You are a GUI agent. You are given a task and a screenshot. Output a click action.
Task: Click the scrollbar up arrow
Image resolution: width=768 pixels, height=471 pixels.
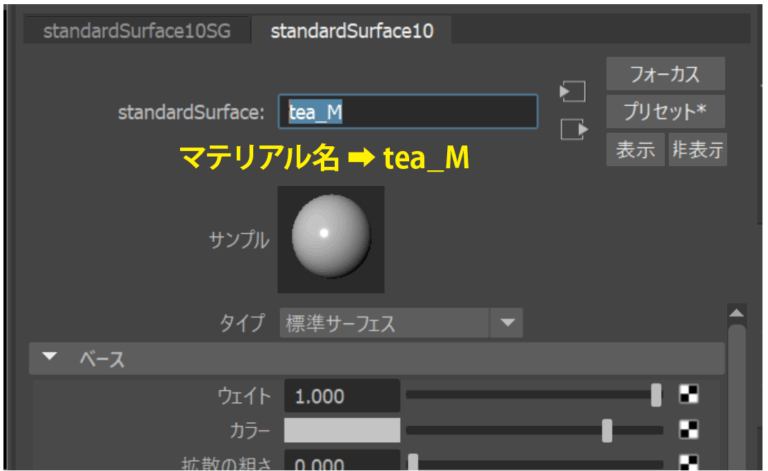[737, 315]
